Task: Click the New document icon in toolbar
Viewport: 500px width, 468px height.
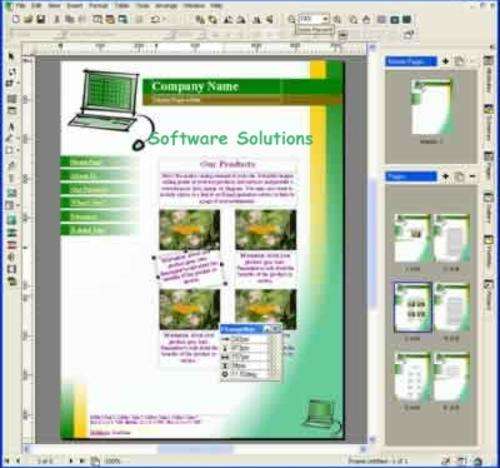Action: pos(16,19)
